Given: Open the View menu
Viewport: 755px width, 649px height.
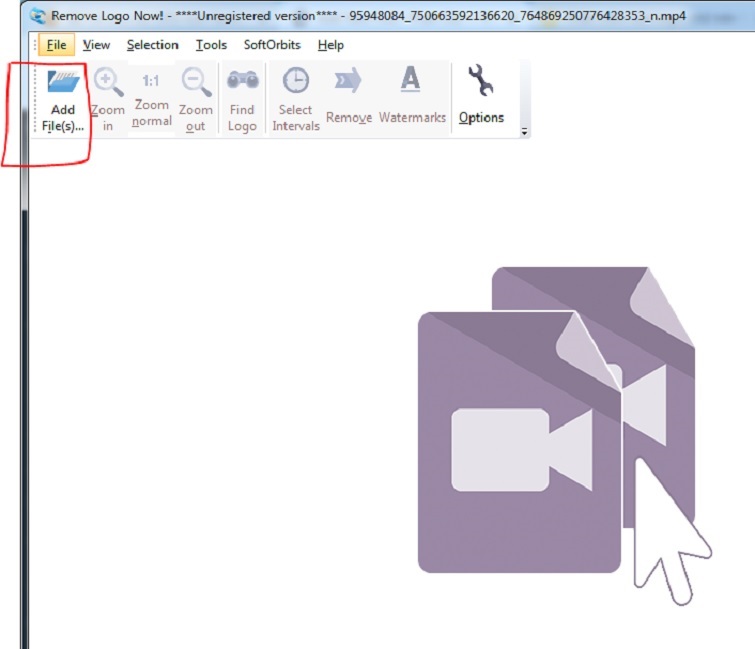Looking at the screenshot, I should tap(97, 45).
